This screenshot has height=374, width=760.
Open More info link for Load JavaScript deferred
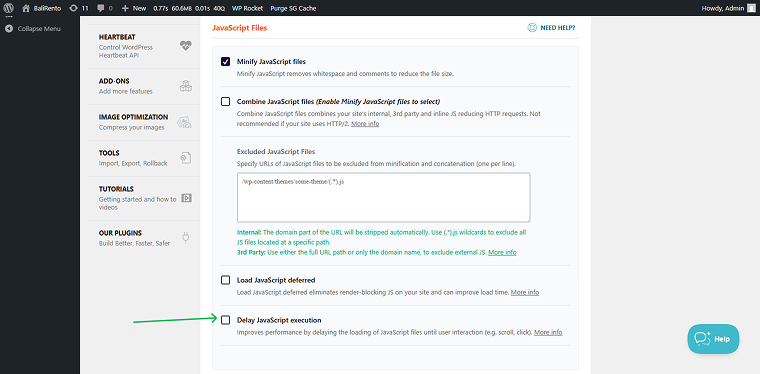(x=525, y=293)
